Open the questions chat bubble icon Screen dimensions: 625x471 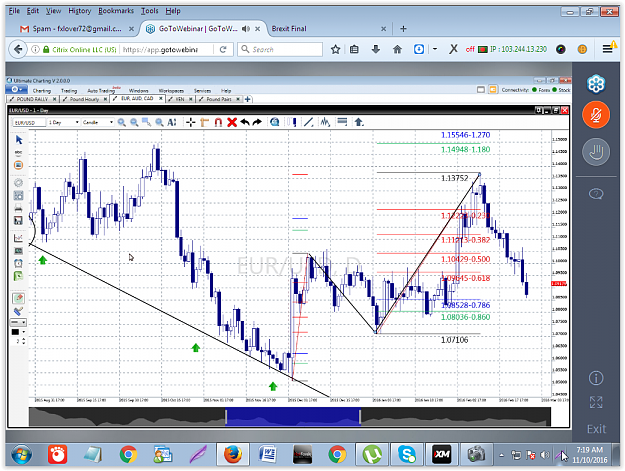click(596, 194)
